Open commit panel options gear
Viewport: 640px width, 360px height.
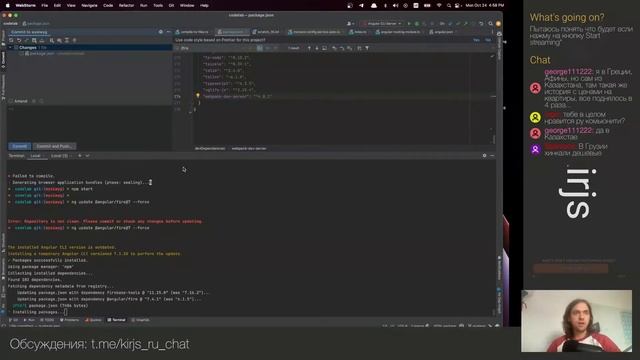pyautogui.click(x=160, y=32)
